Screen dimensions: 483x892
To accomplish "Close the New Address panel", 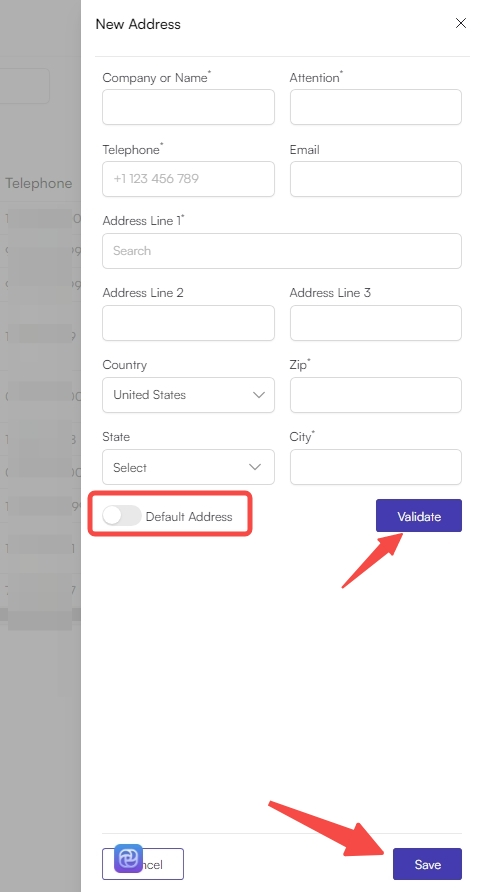I will [x=460, y=23].
